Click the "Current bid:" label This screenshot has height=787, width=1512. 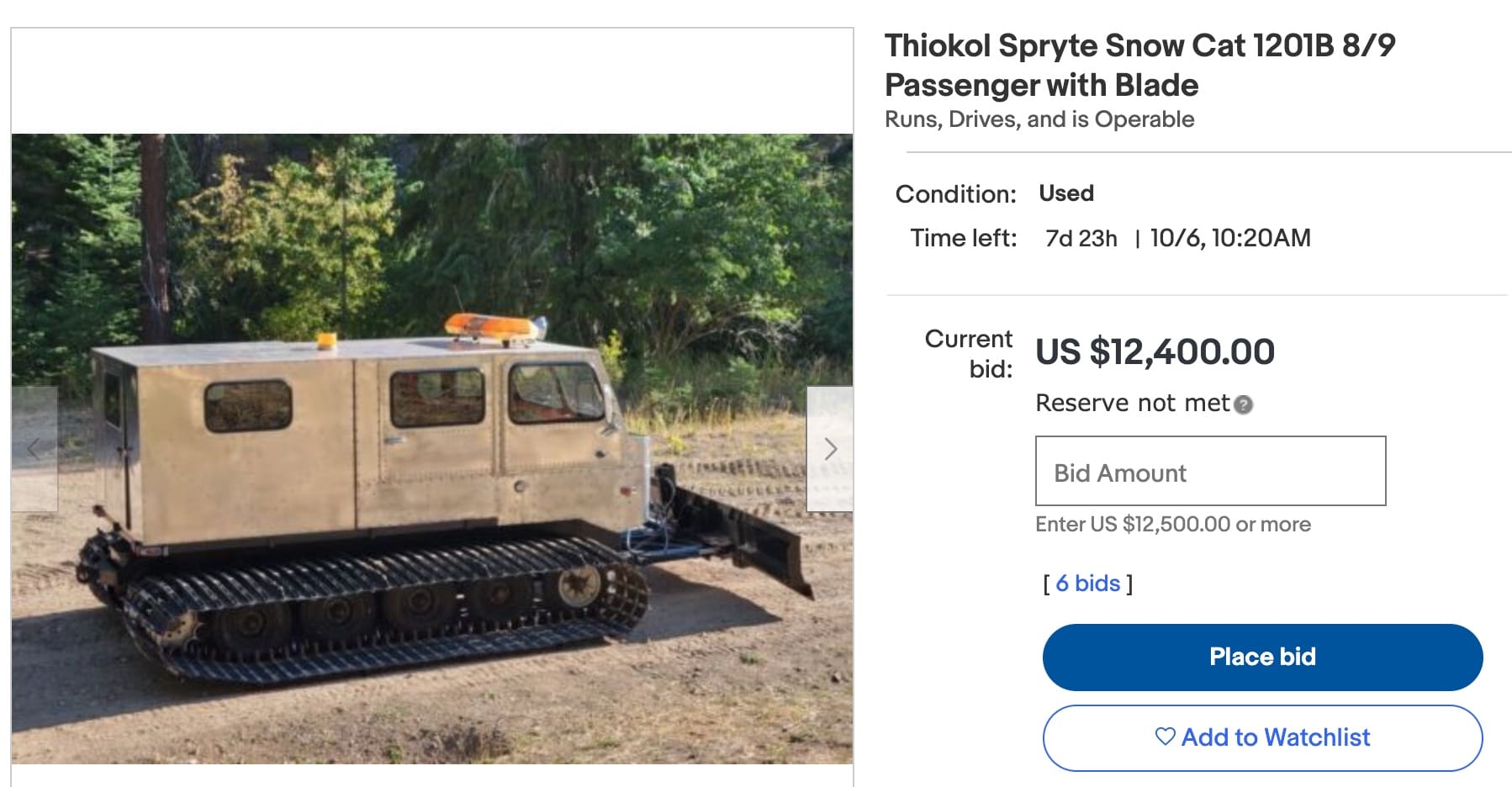point(969,353)
